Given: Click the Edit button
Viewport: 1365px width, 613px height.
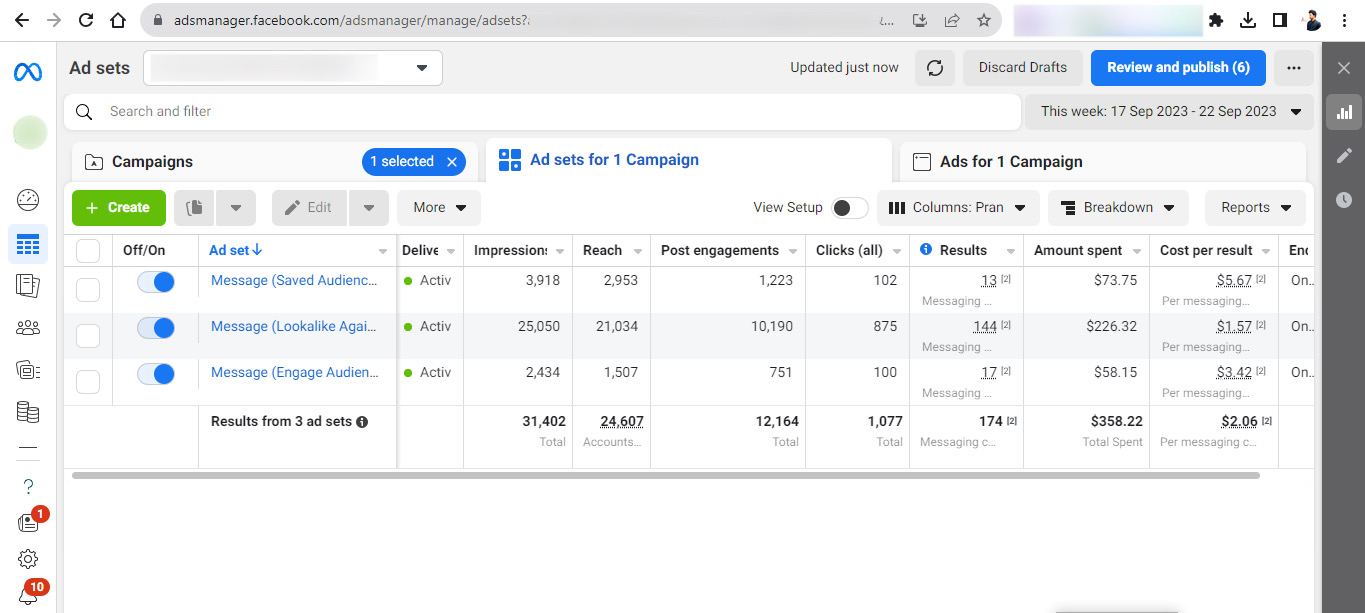Looking at the screenshot, I should point(309,208).
